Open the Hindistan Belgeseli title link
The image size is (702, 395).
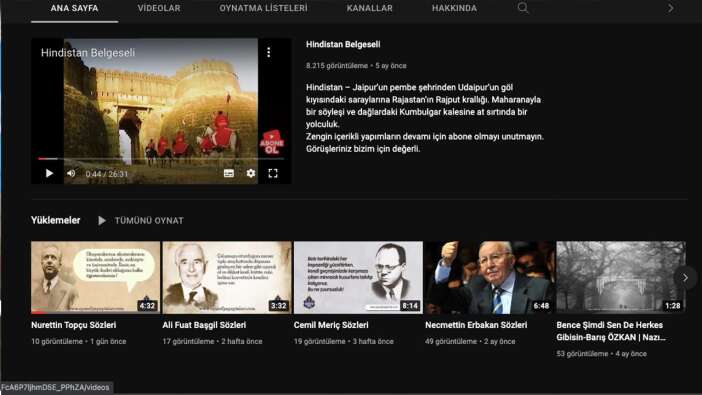point(343,44)
